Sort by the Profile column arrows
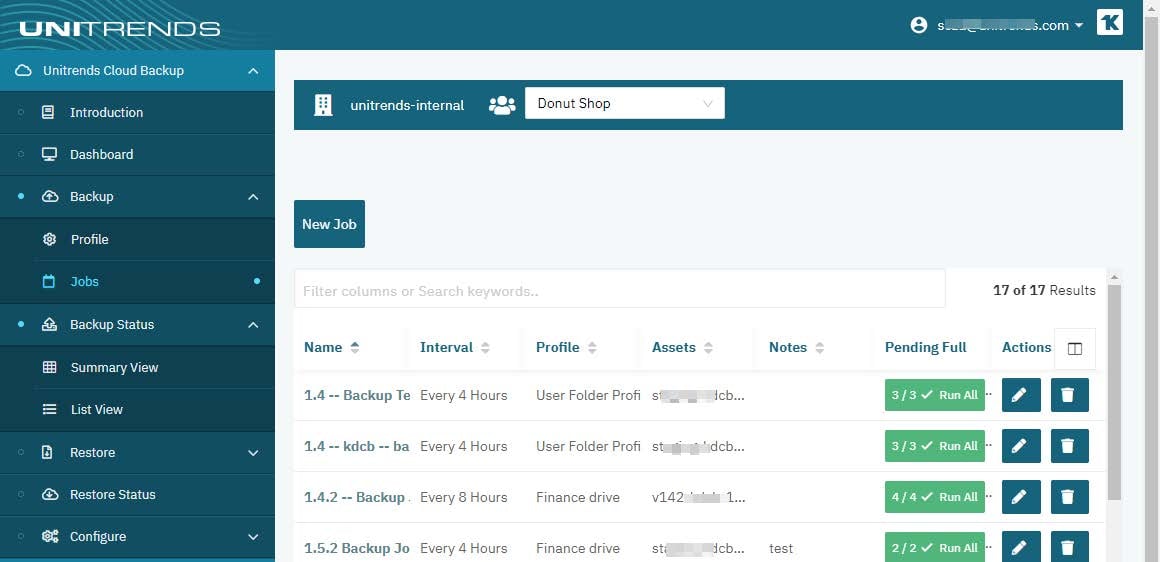Viewport: 1160px width, 562px height. (x=592, y=348)
